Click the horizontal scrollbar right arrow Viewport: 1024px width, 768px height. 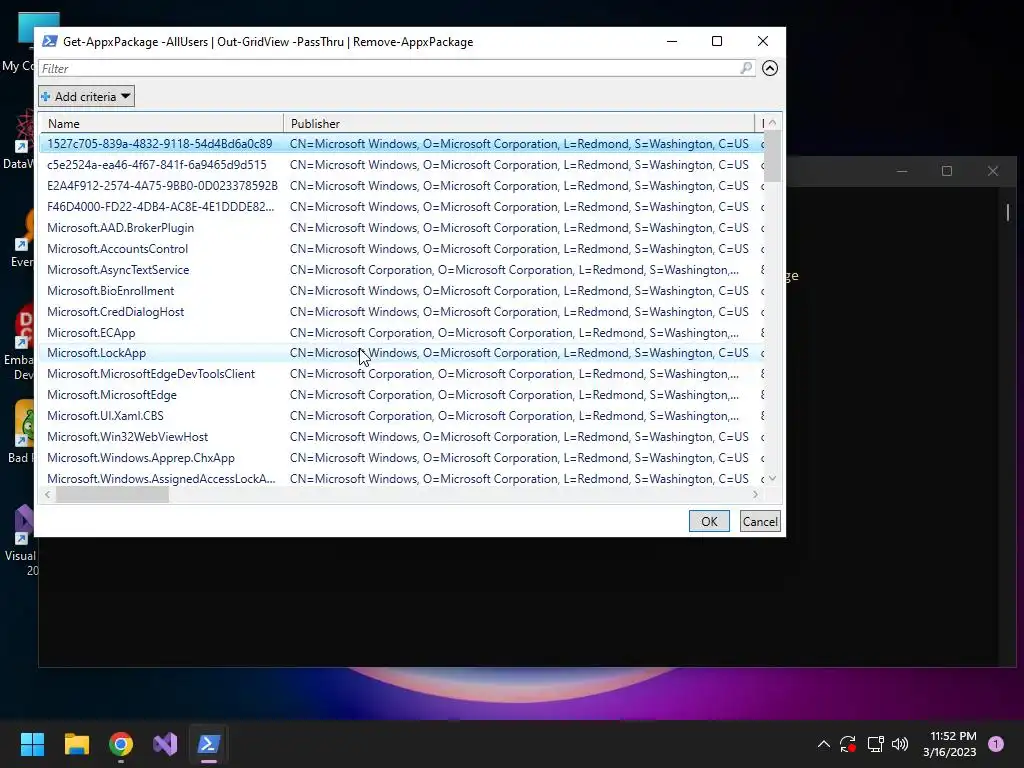(x=756, y=495)
